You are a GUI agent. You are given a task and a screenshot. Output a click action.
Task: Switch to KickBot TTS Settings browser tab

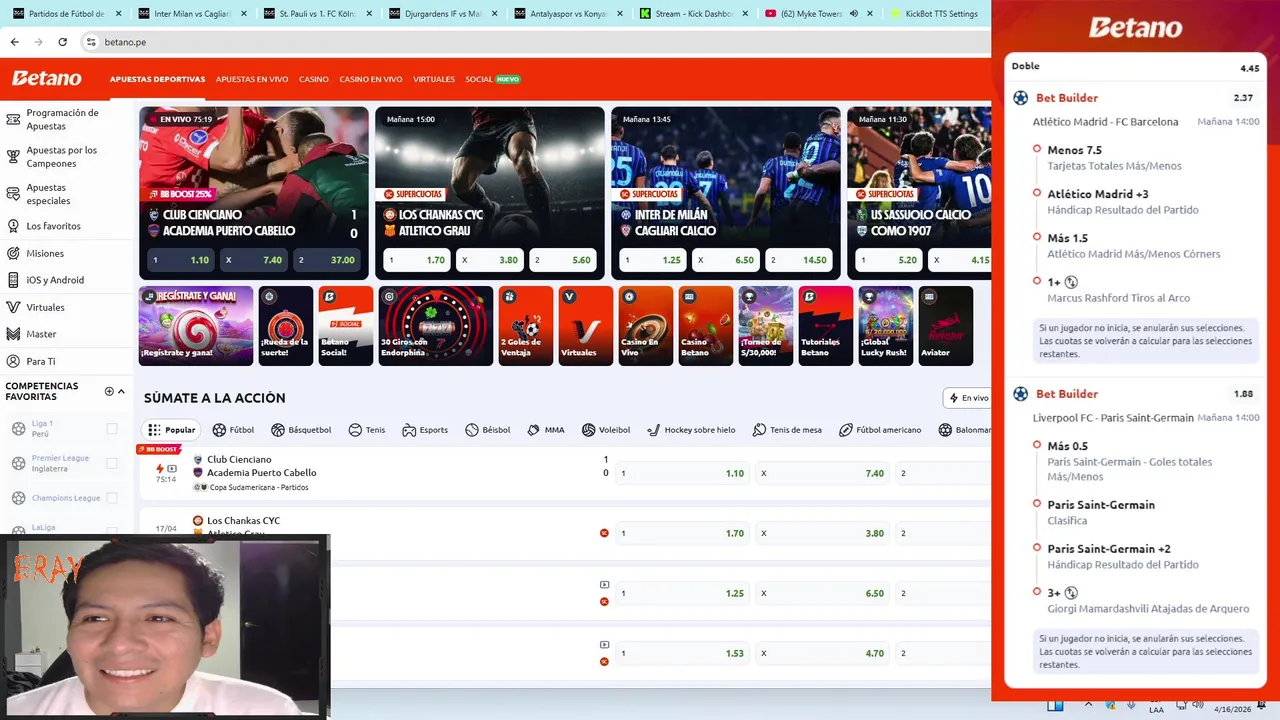pos(937,14)
